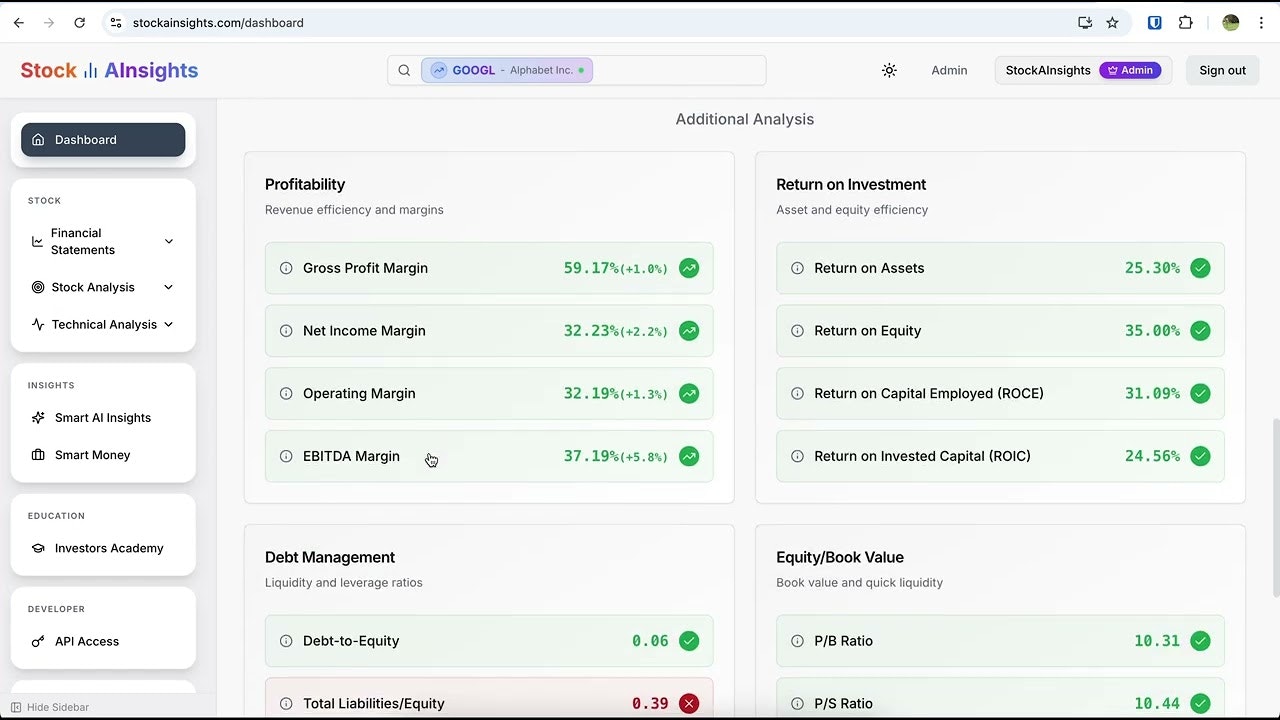1280x720 pixels.
Task: Click the red status badge on Total Liabilities/Equity
Action: (689, 703)
